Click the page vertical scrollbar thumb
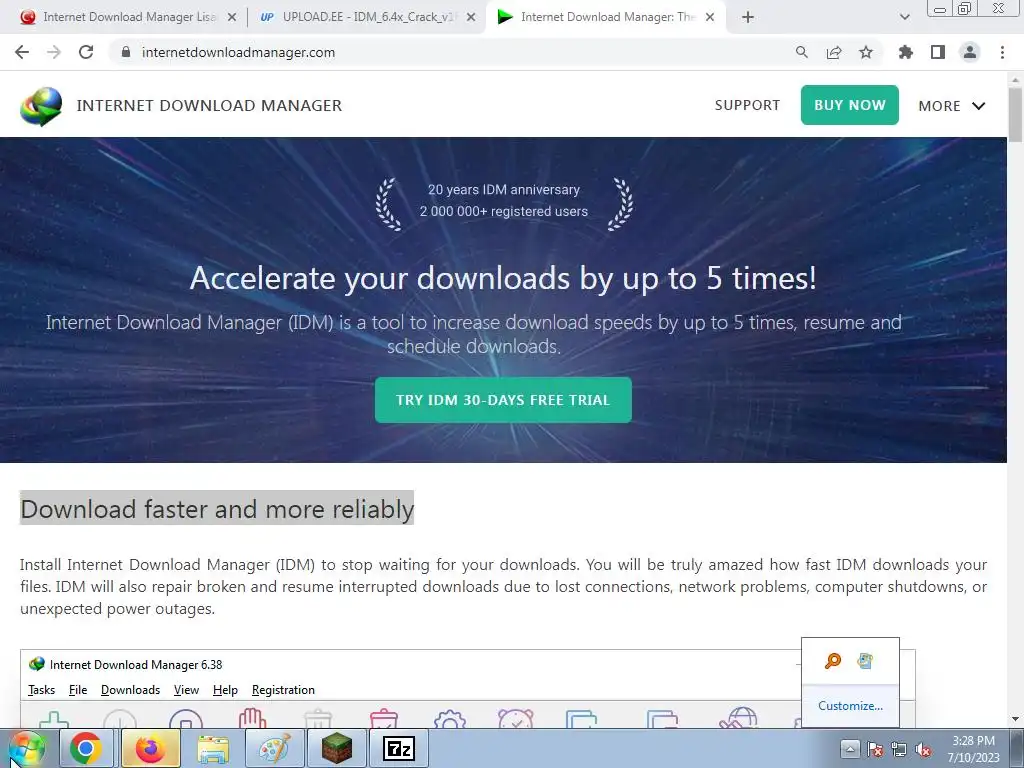The width and height of the screenshot is (1024, 768). point(1015,114)
